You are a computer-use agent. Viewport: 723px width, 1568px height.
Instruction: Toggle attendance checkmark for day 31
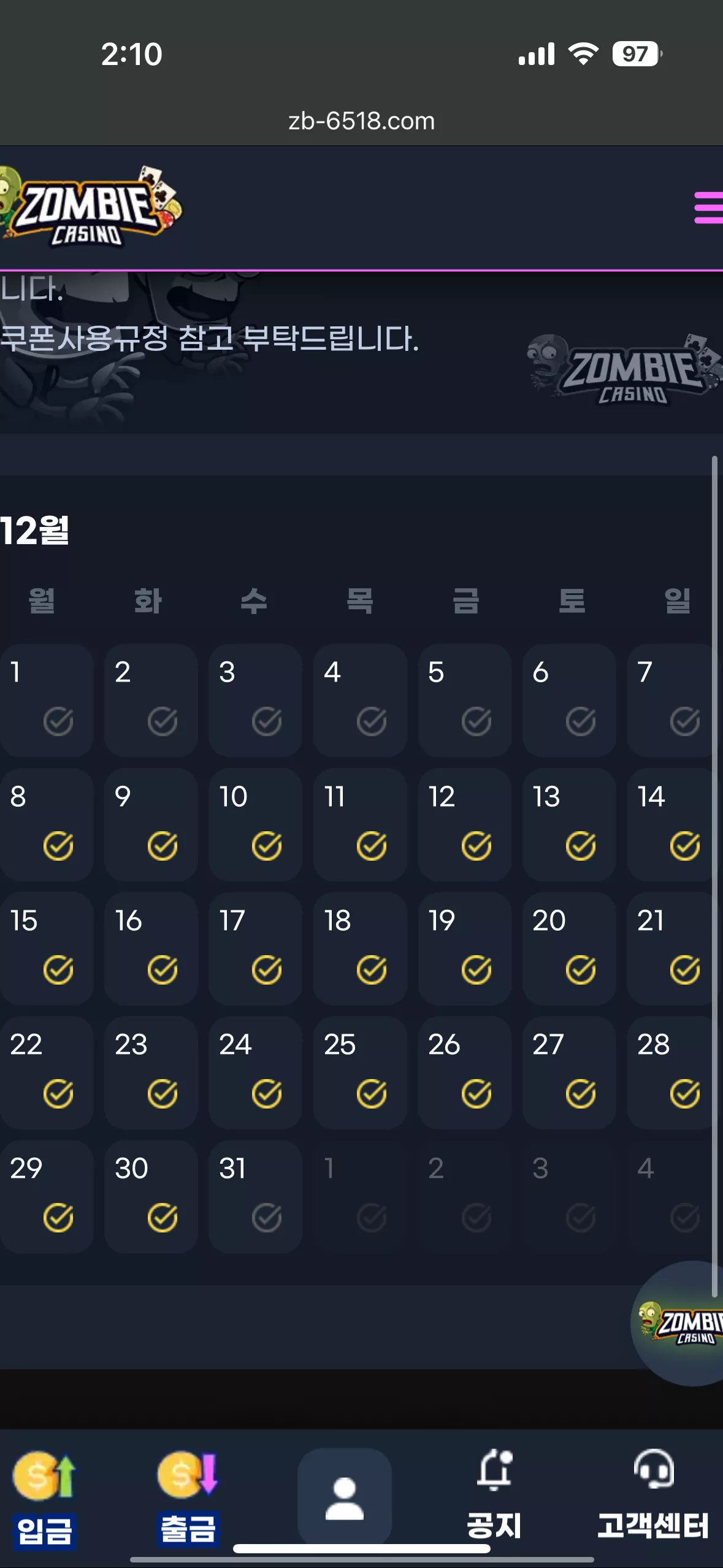tap(267, 1218)
